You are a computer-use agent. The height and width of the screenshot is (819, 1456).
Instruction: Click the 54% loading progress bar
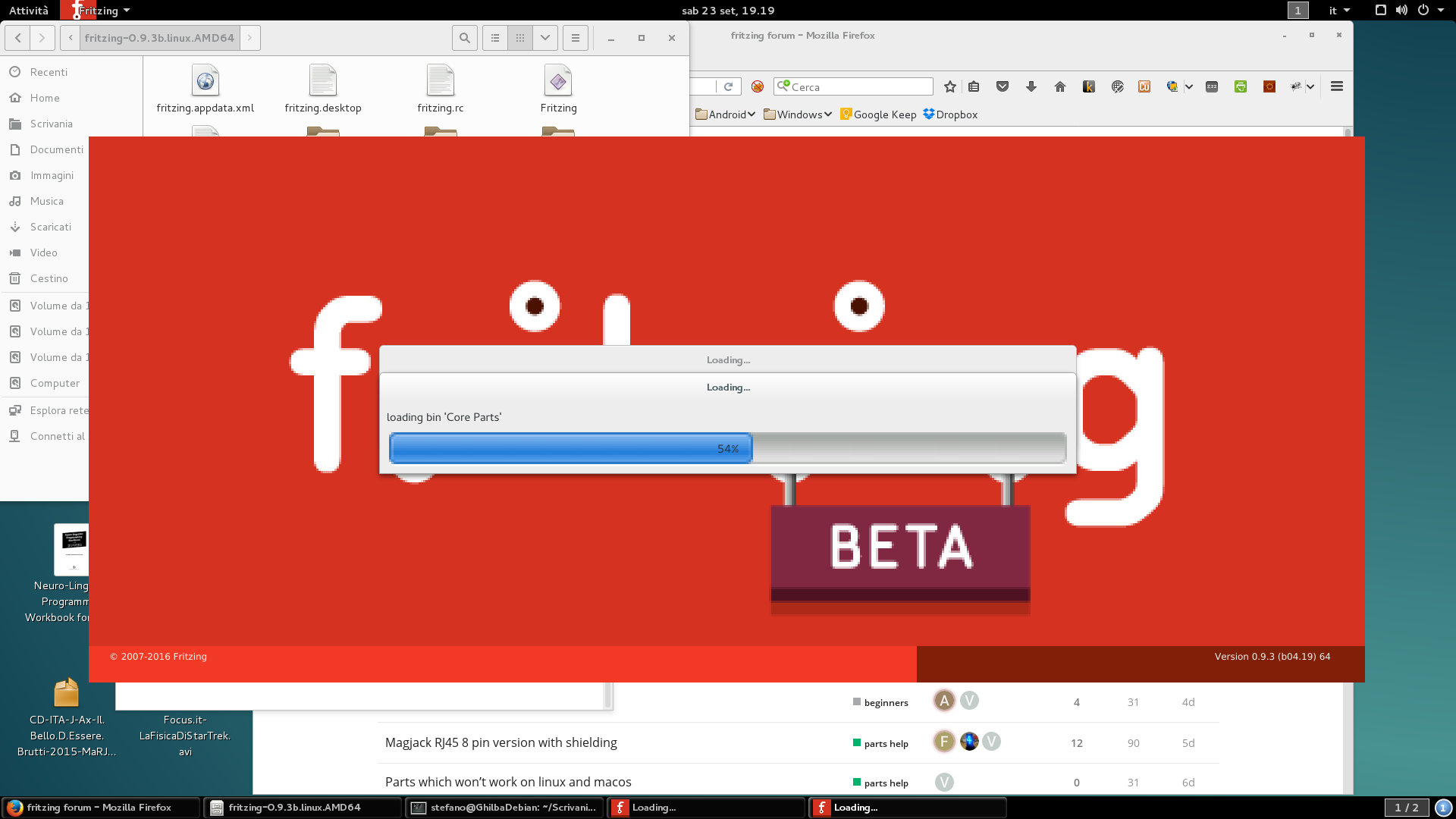727,448
